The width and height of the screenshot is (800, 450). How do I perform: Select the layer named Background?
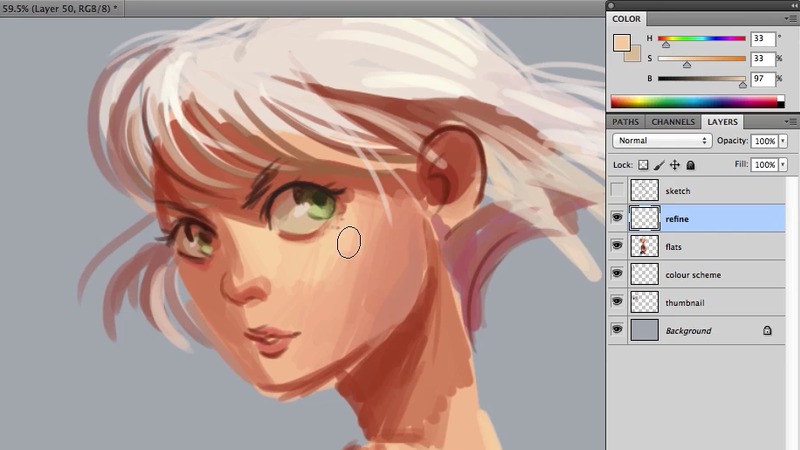pos(688,331)
